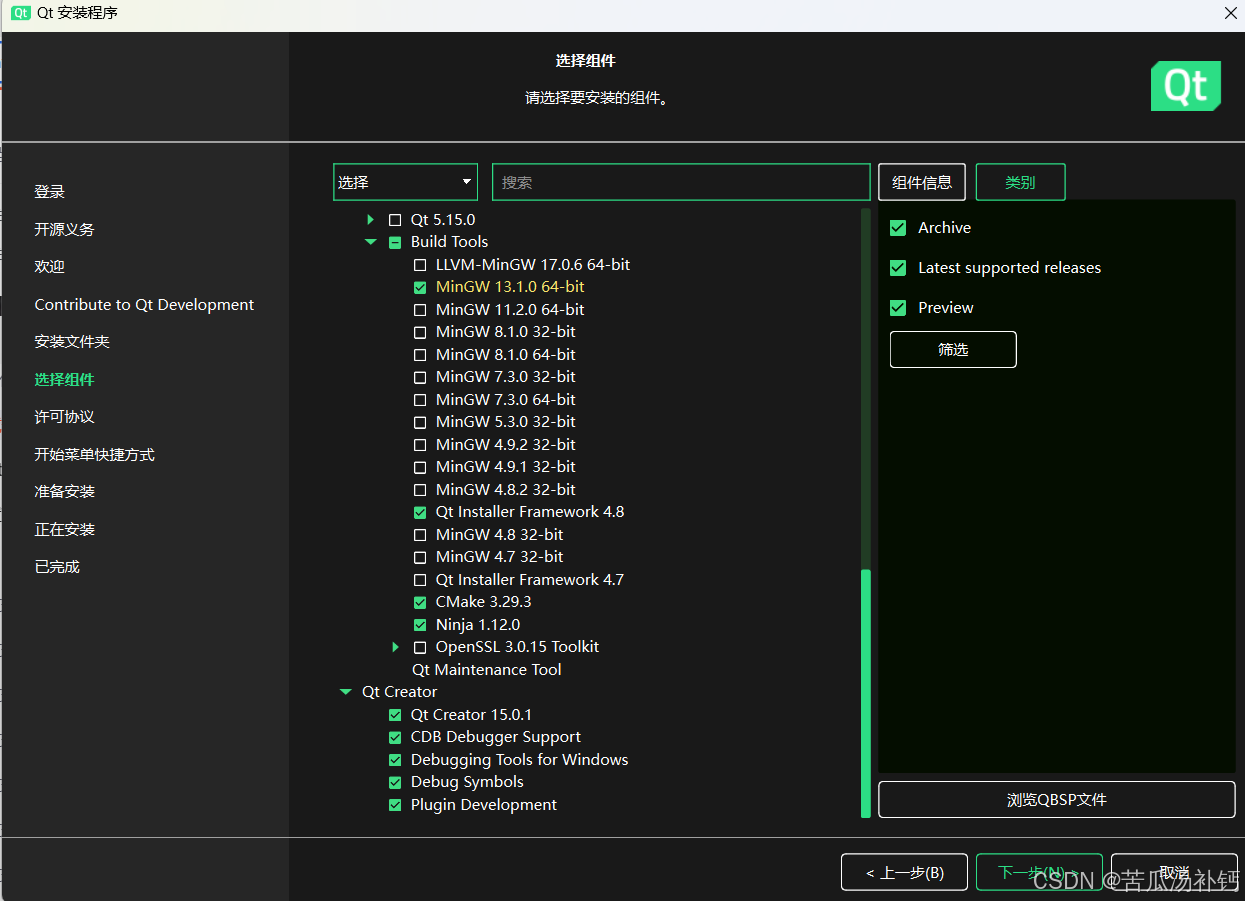Check MinGW 5.3.0 32-bit
The image size is (1245, 901).
[420, 422]
